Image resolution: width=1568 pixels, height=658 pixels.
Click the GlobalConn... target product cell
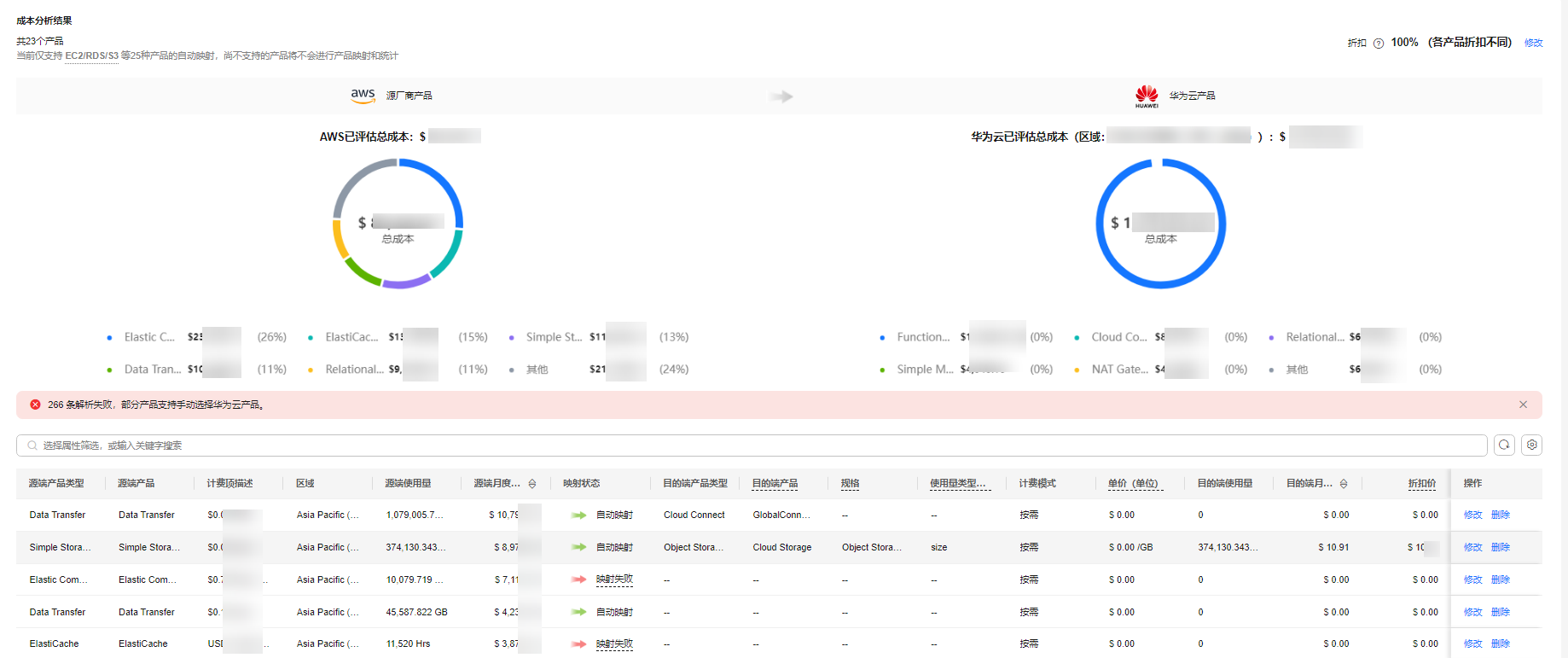[781, 515]
